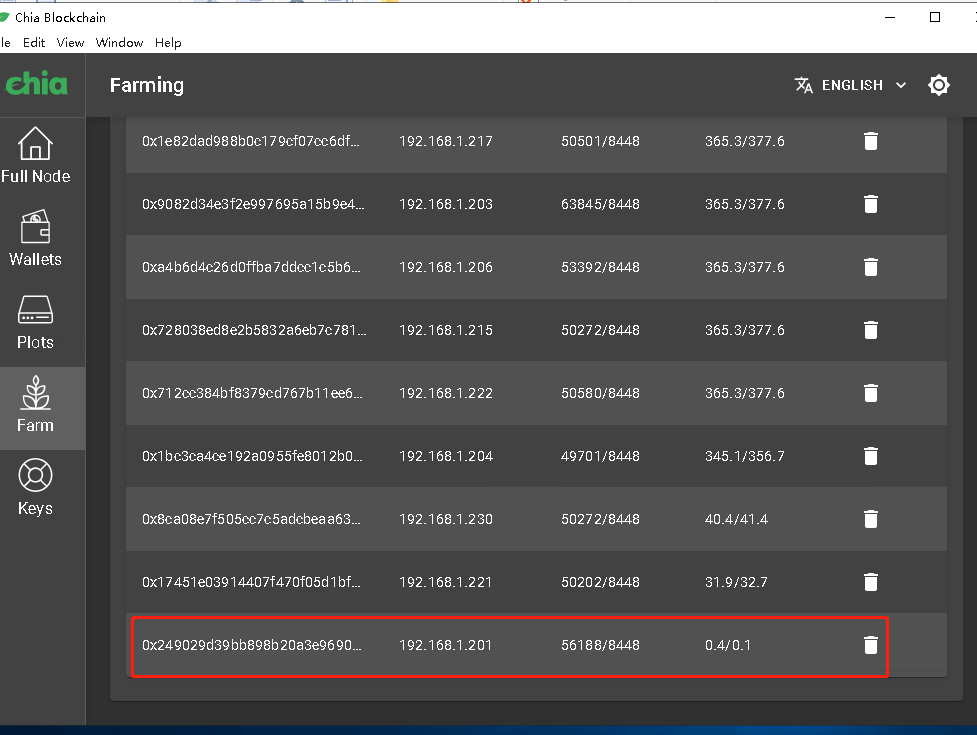Viewport: 977px width, 735px height.
Task: Click IP address 192.168.1.221
Action: (x=446, y=582)
